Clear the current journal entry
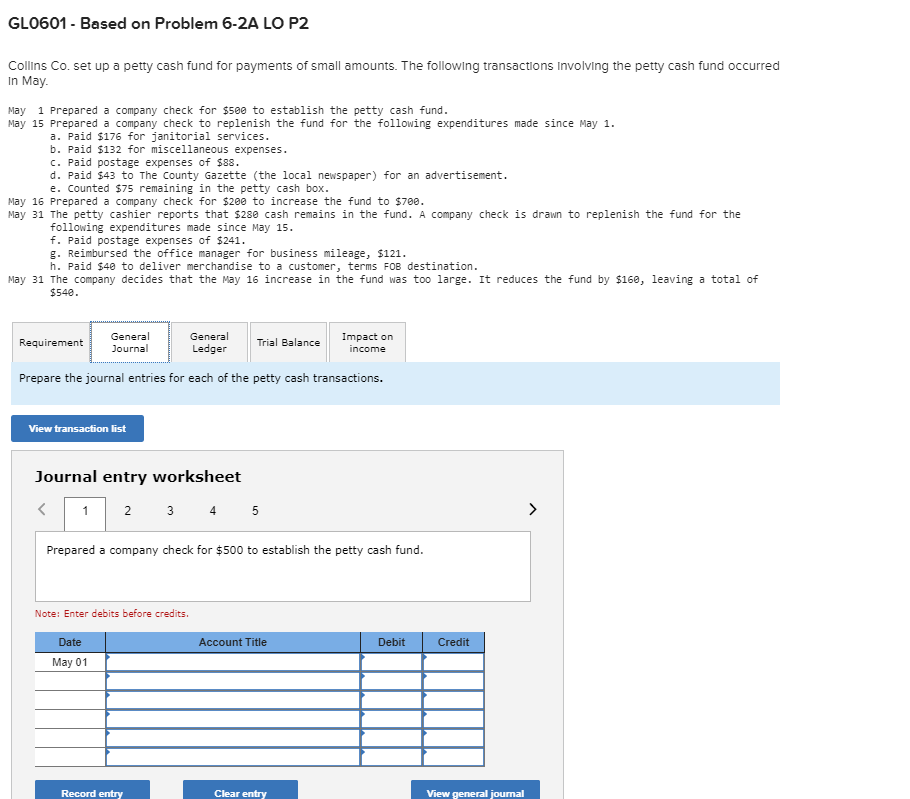 [240, 790]
